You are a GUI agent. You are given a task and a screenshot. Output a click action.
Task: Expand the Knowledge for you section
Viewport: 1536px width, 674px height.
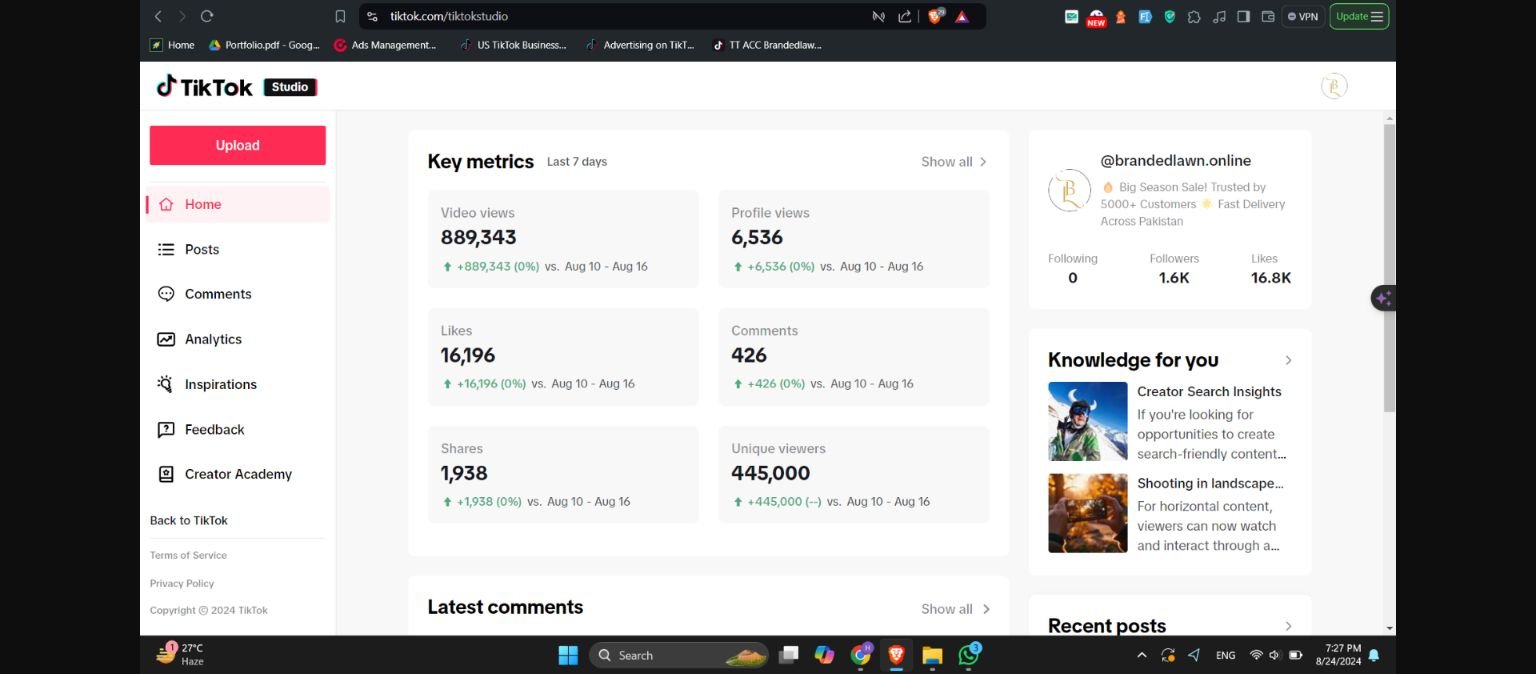pos(1288,360)
